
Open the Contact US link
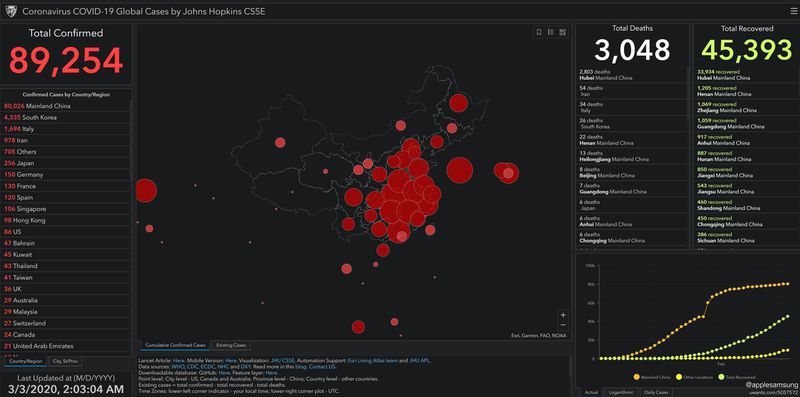pos(322,366)
